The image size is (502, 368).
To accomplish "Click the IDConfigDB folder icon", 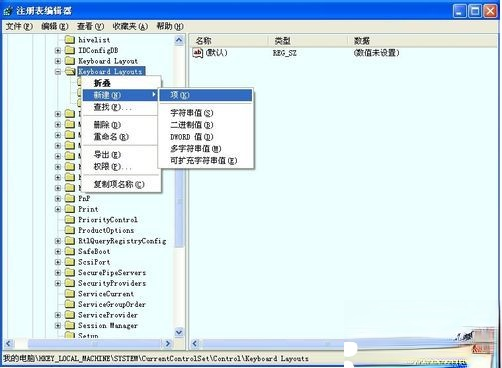I will click(70, 51).
